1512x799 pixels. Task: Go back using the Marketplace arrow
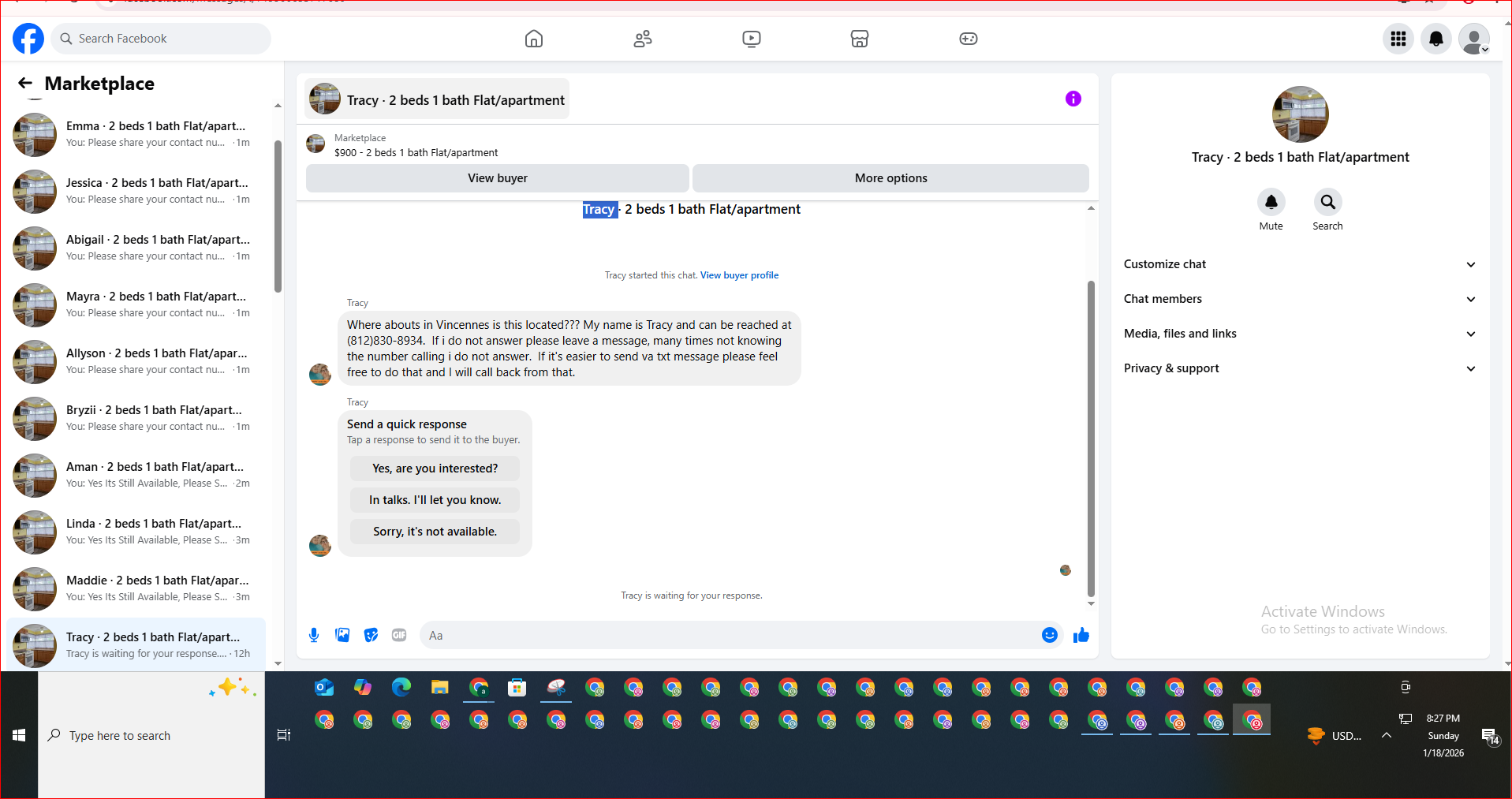pos(25,83)
